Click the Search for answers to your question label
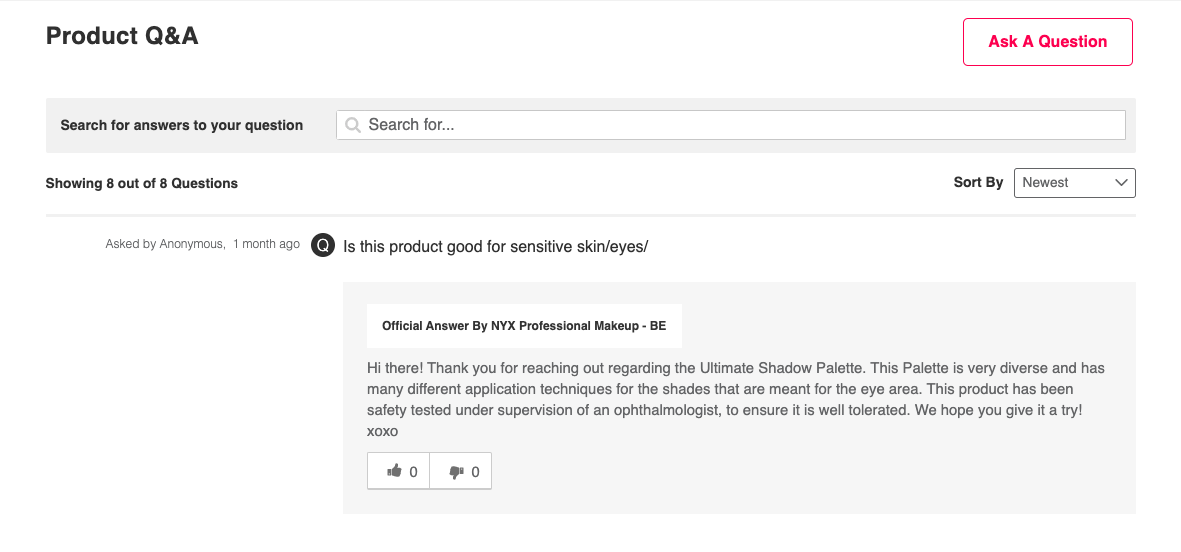1181x552 pixels. click(x=182, y=125)
